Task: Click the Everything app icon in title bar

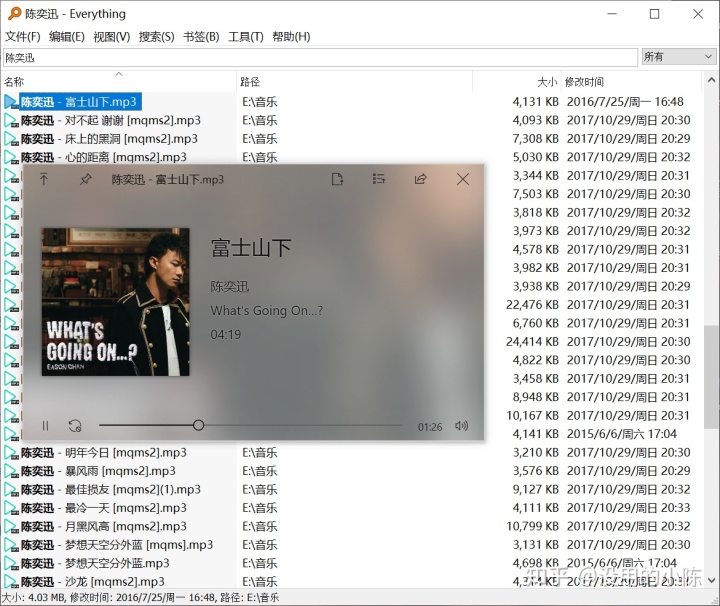Action: coord(14,13)
